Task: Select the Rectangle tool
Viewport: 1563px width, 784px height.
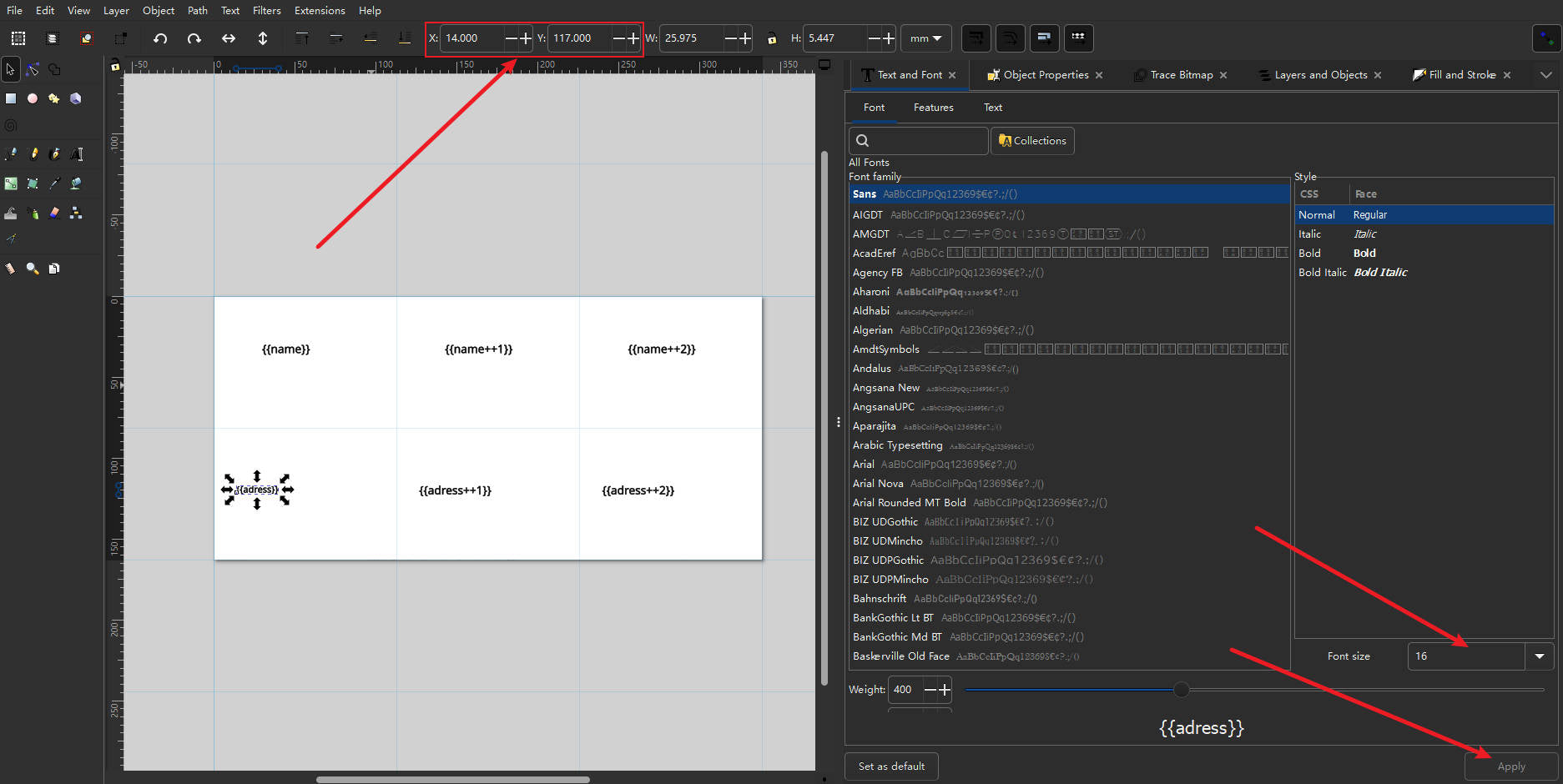Action: pos(11,98)
